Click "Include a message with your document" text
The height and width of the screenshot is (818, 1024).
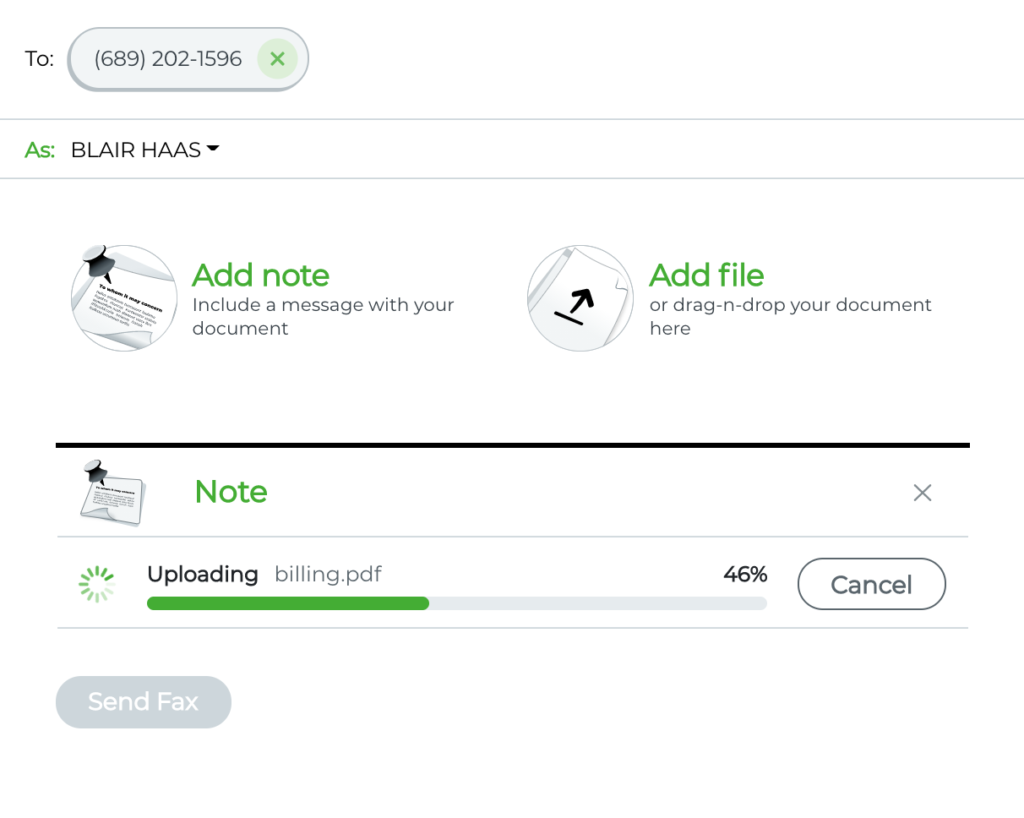point(322,316)
